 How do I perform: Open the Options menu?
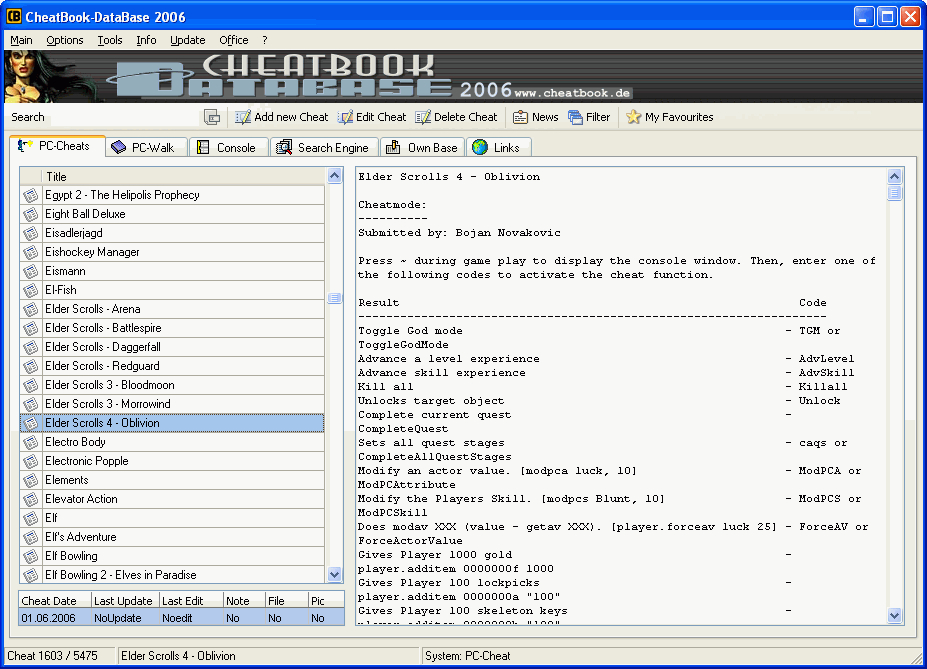pos(65,40)
